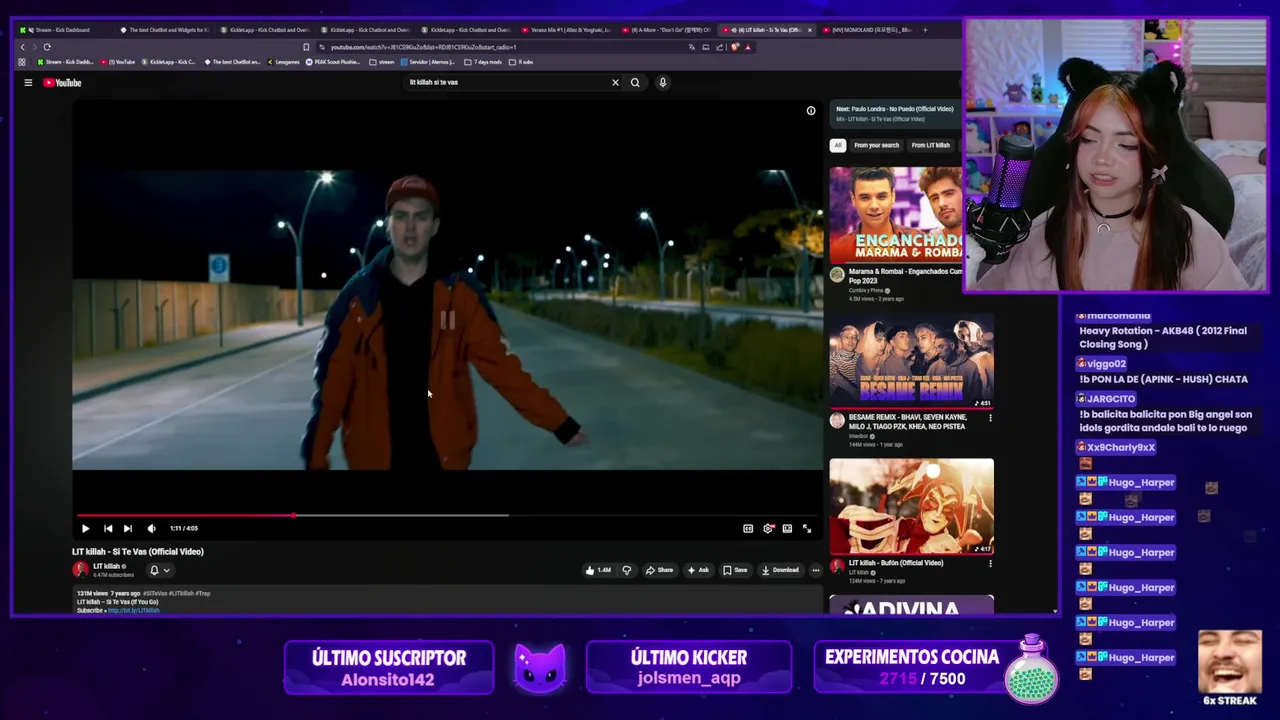Click the recommendations sidebar scrollbar arrow
The image size is (1280, 720).
click(x=1055, y=610)
